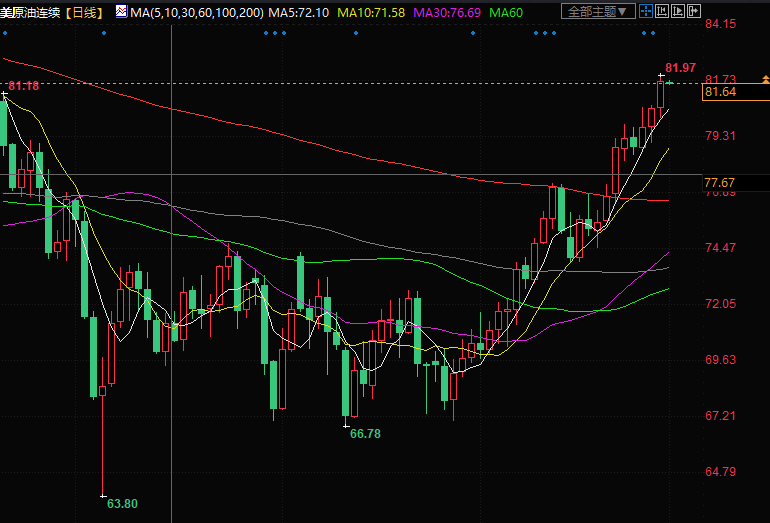
Task: Click the 77.67 crosshair price label
Action: point(720,182)
